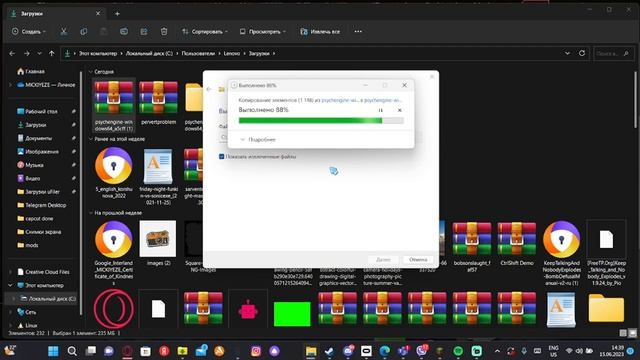Open address bar history dropdown
Viewport: 640px width, 360px height.
pos(567,53)
